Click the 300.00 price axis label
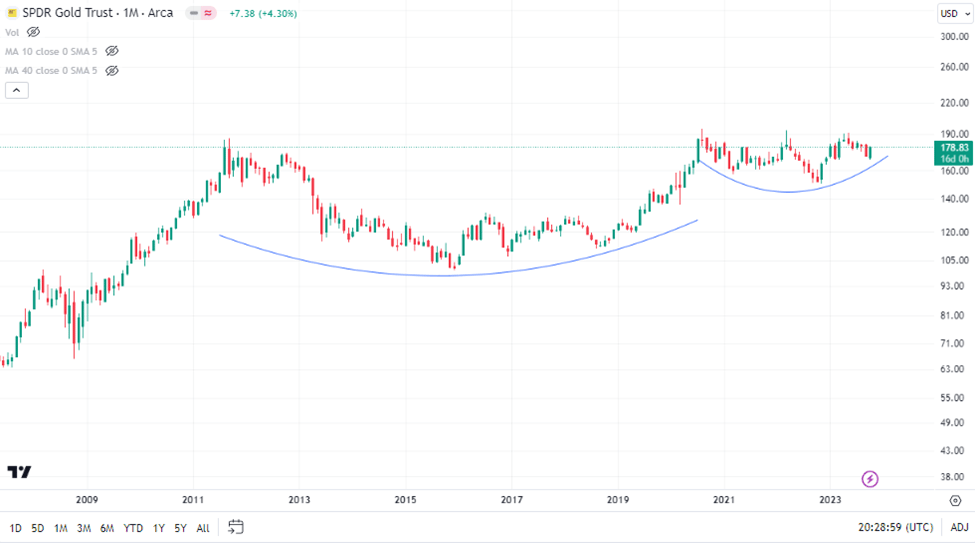Image resolution: width=975 pixels, height=543 pixels. [954, 37]
